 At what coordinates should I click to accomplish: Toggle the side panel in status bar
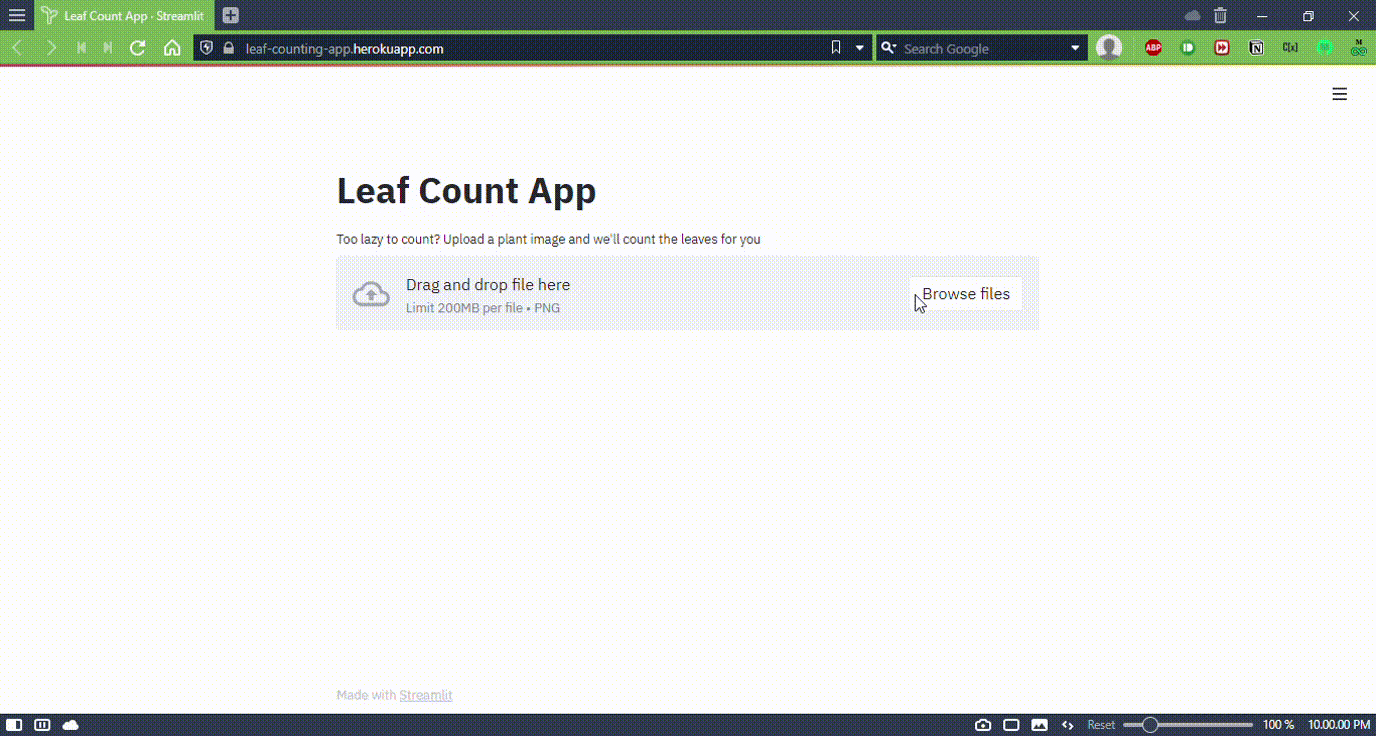point(14,725)
